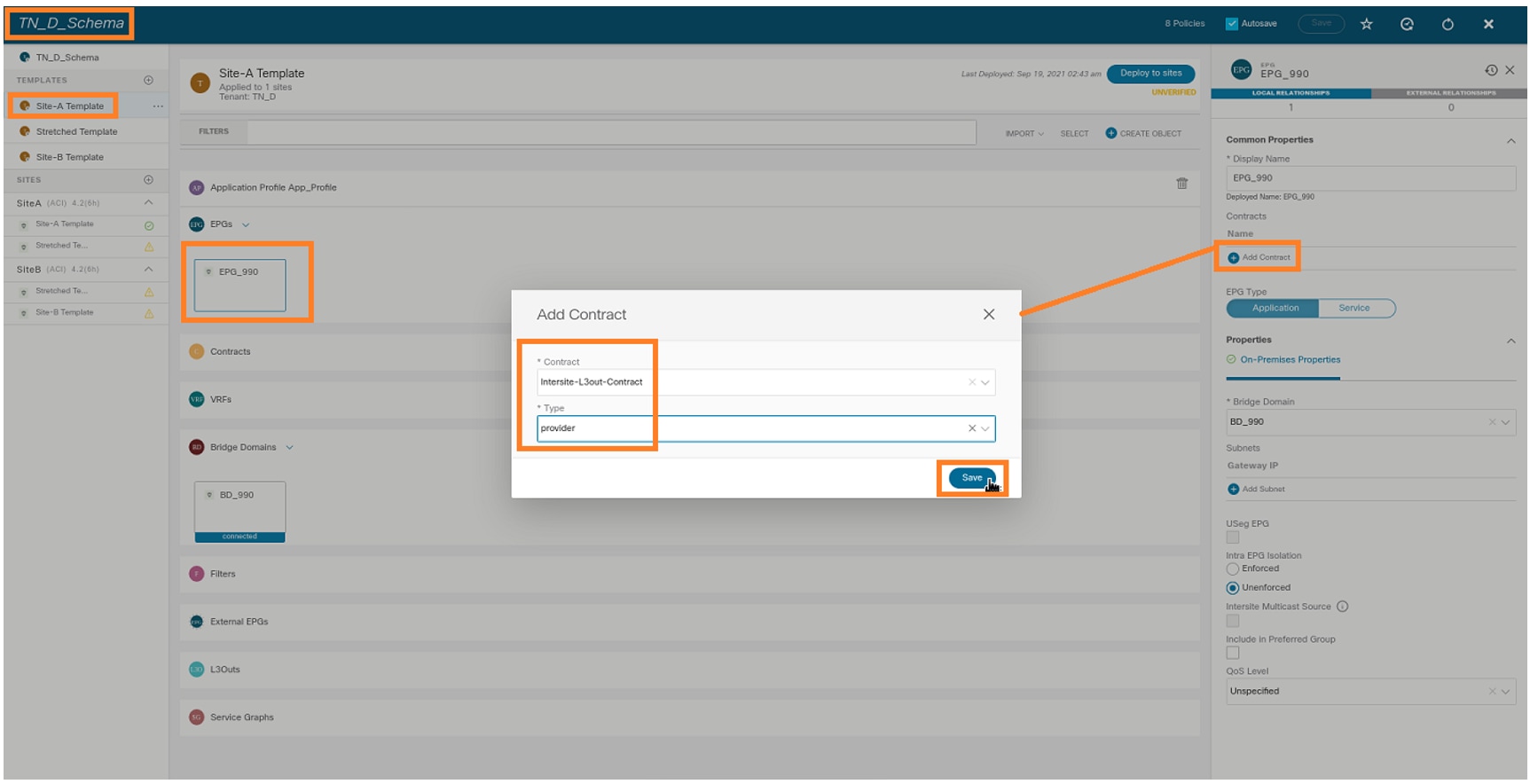
Task: Delete Application Profile via trash icon
Action: [1182, 184]
